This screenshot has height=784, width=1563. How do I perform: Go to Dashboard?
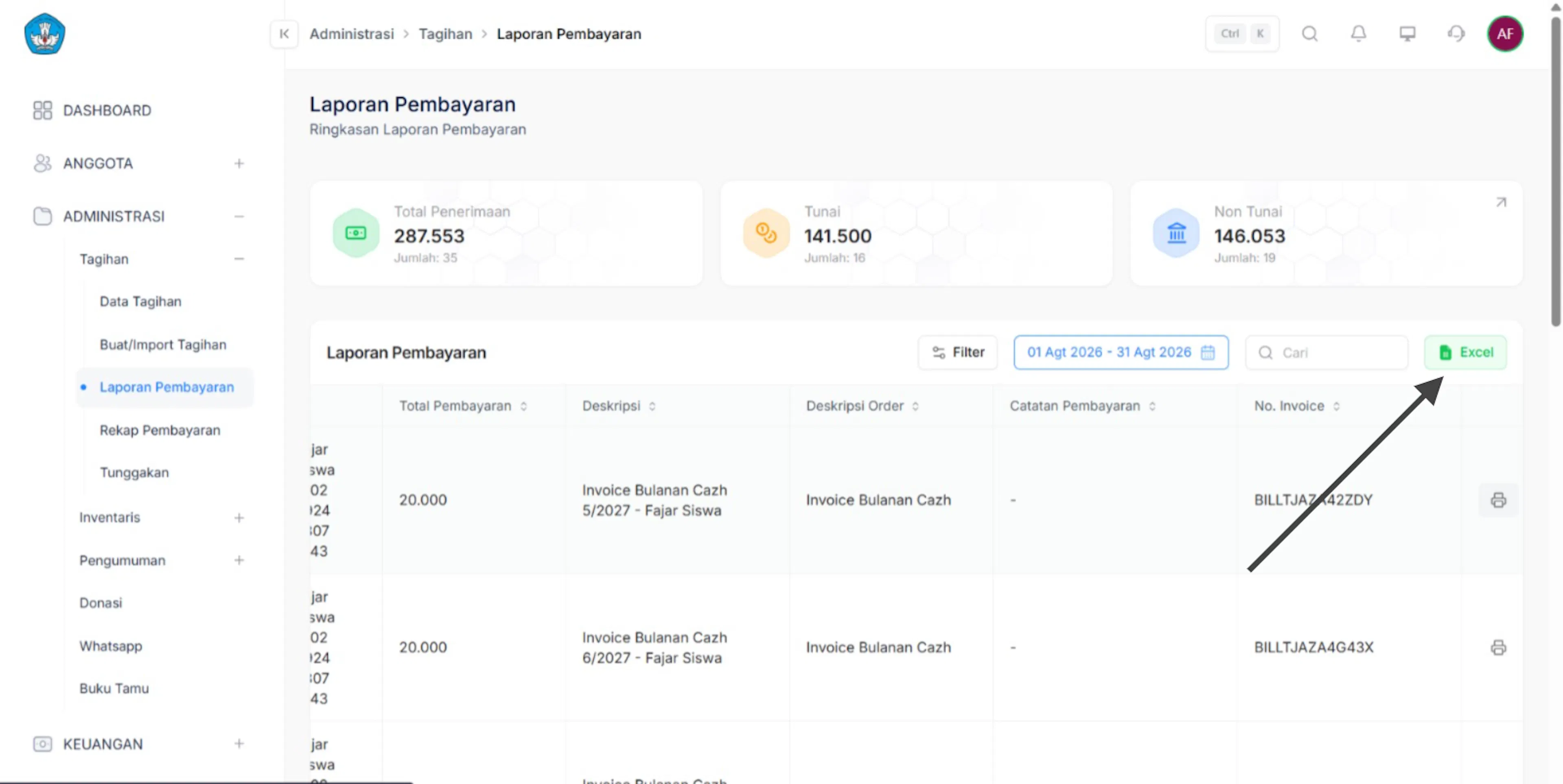click(x=107, y=110)
